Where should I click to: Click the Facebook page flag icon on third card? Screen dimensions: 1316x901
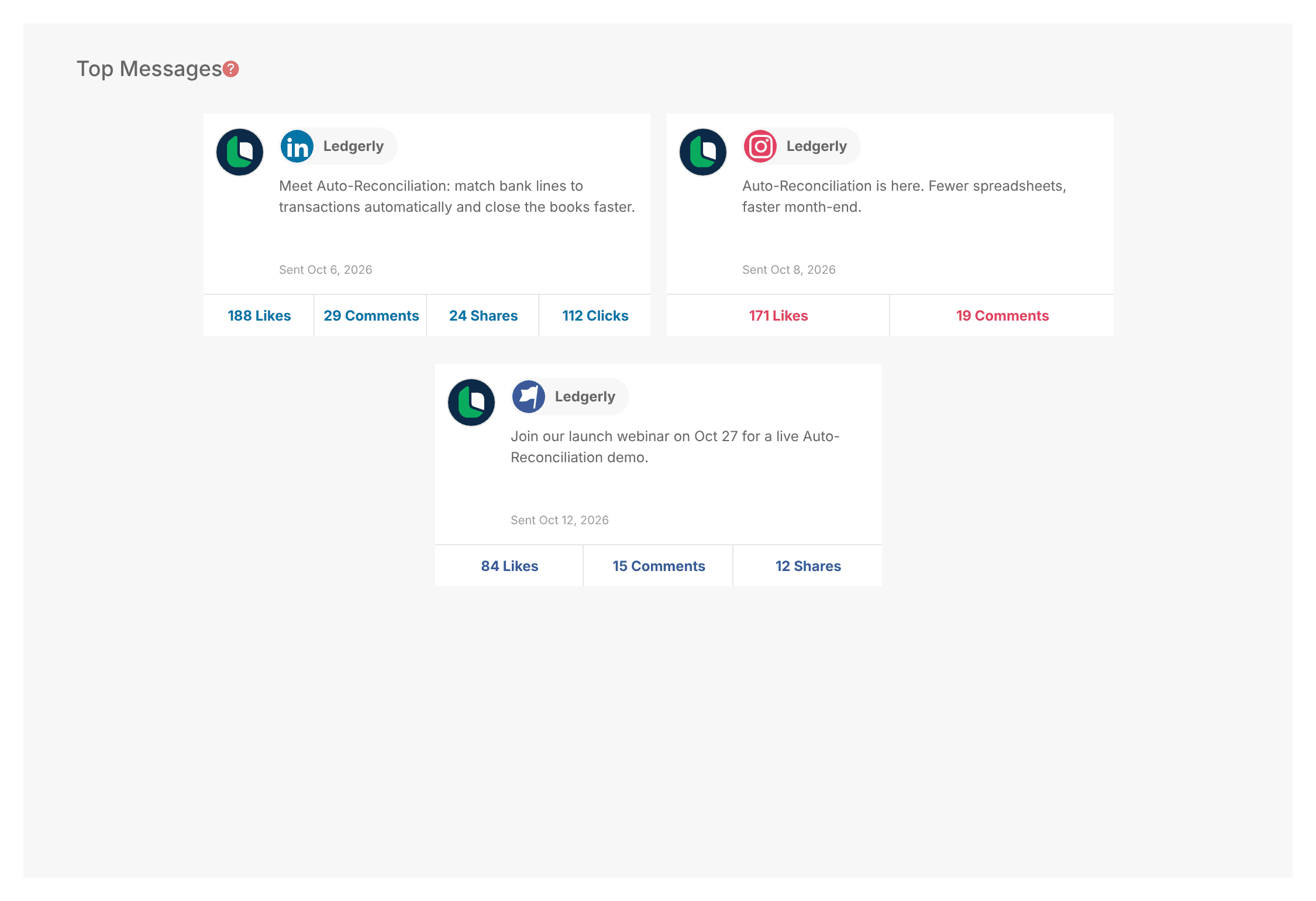pyautogui.click(x=529, y=397)
